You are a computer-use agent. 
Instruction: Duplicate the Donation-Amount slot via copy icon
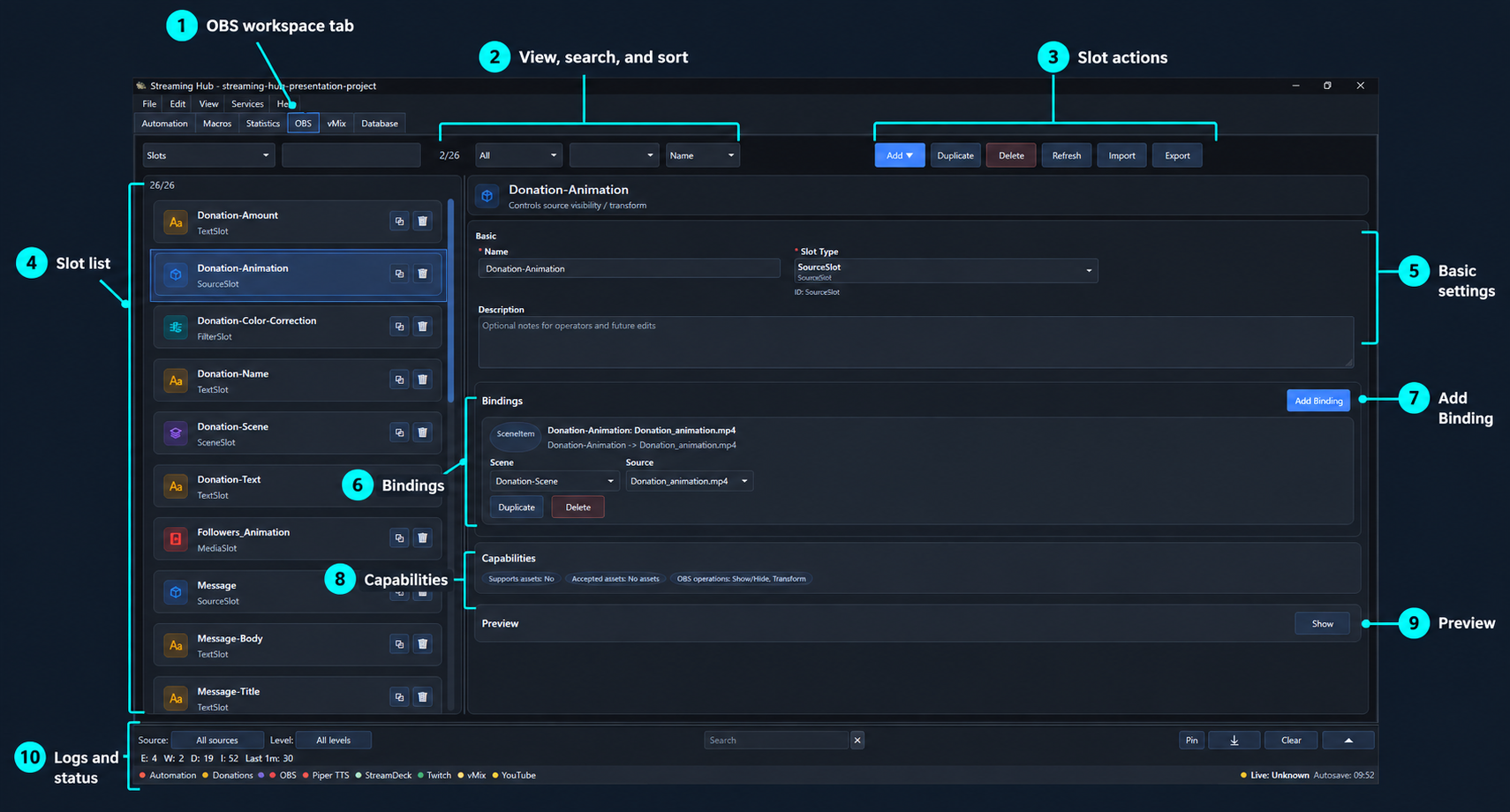(399, 222)
